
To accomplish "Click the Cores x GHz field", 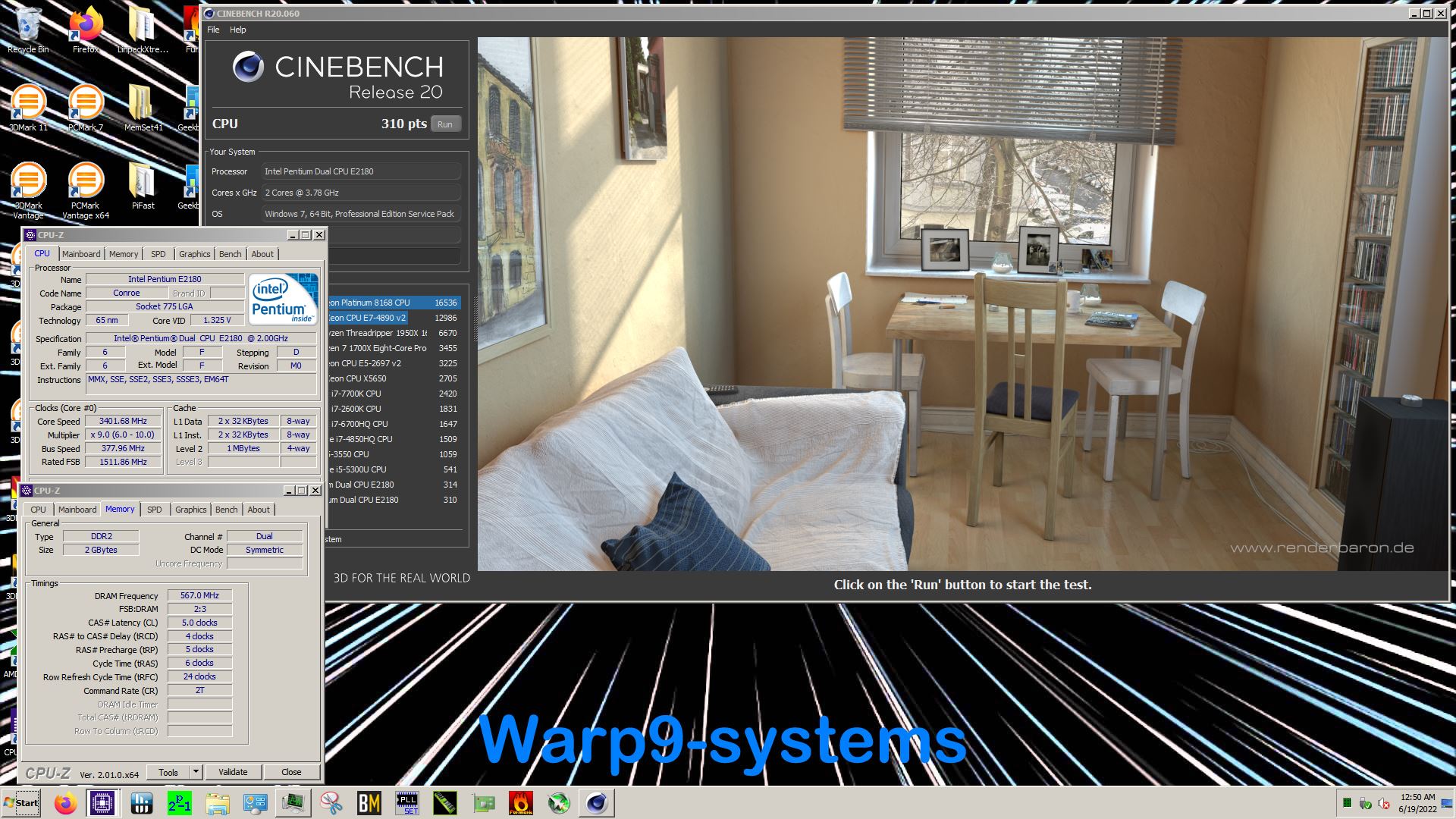I will [x=361, y=193].
